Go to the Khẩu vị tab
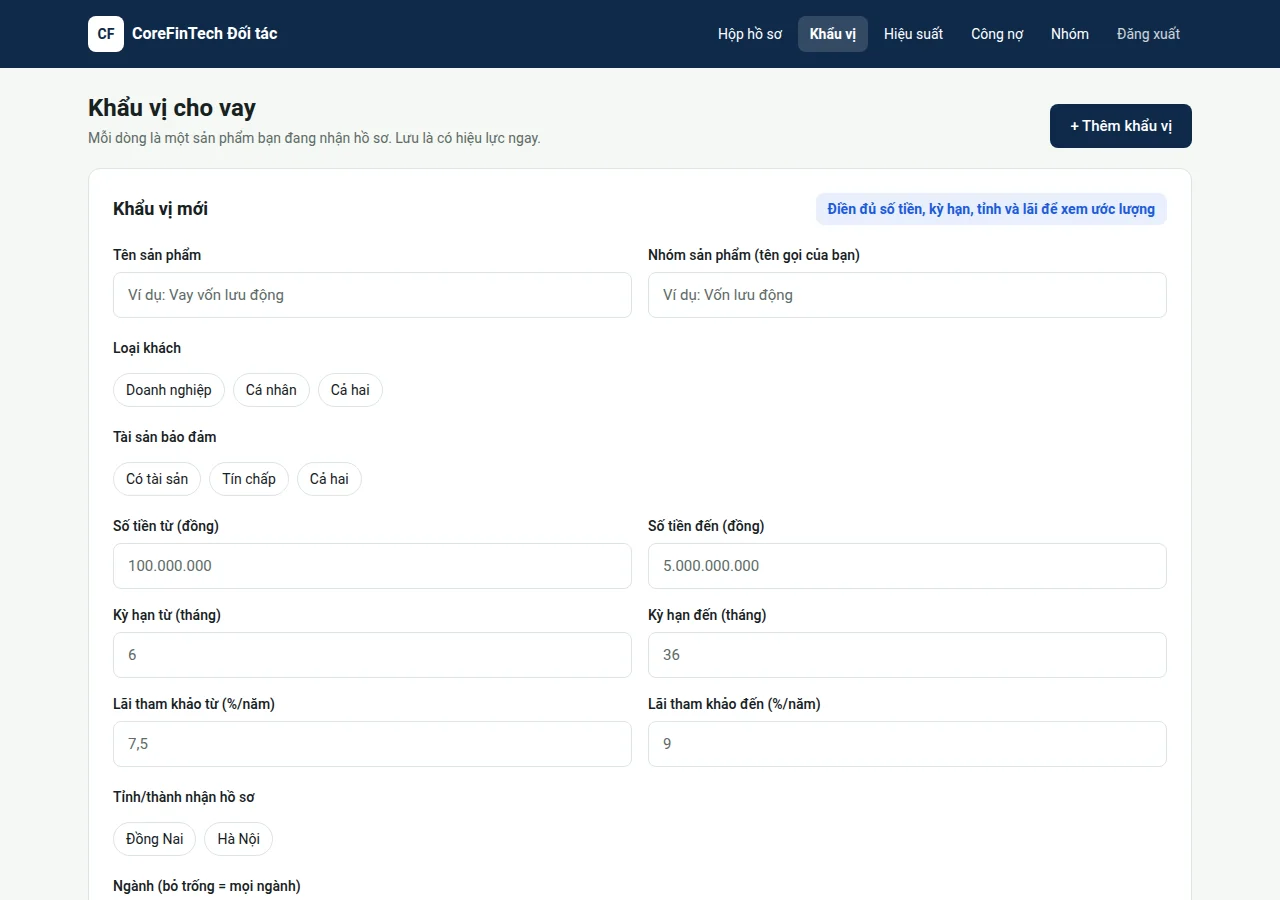 pos(833,34)
